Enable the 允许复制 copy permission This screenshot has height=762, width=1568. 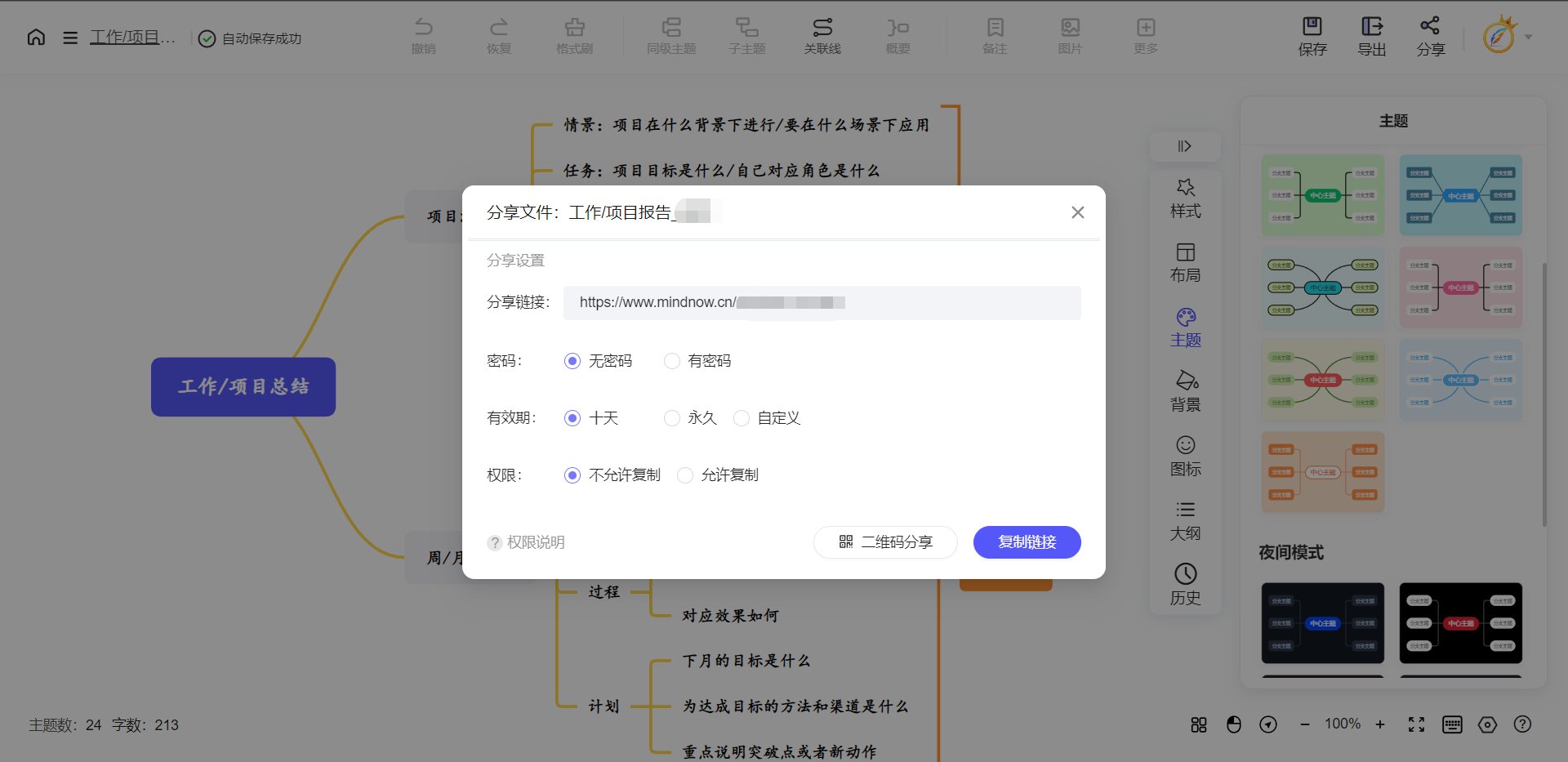pyautogui.click(x=685, y=475)
